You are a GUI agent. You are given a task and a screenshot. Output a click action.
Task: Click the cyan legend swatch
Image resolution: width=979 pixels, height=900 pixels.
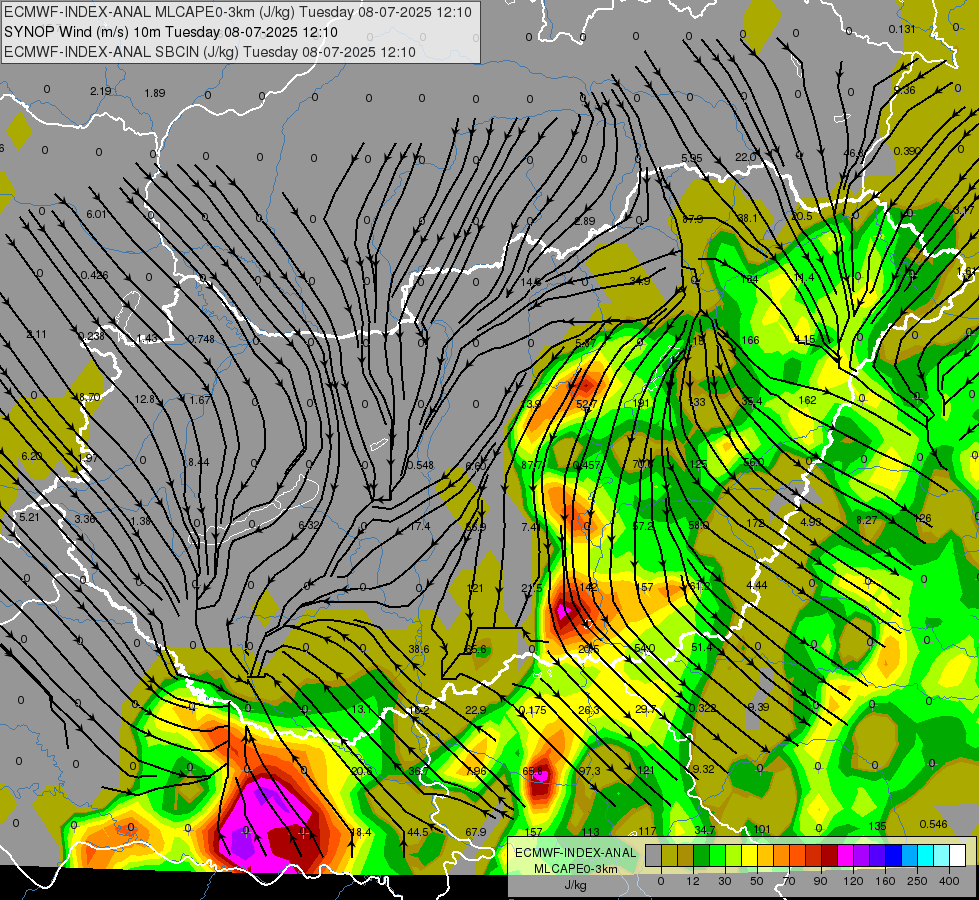tap(927, 855)
